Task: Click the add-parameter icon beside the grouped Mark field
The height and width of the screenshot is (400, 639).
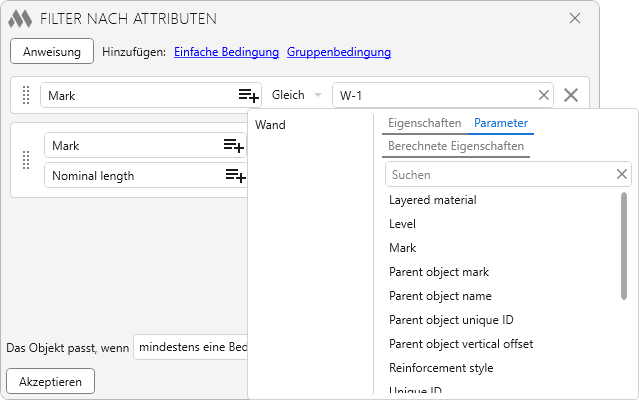Action: (x=233, y=146)
